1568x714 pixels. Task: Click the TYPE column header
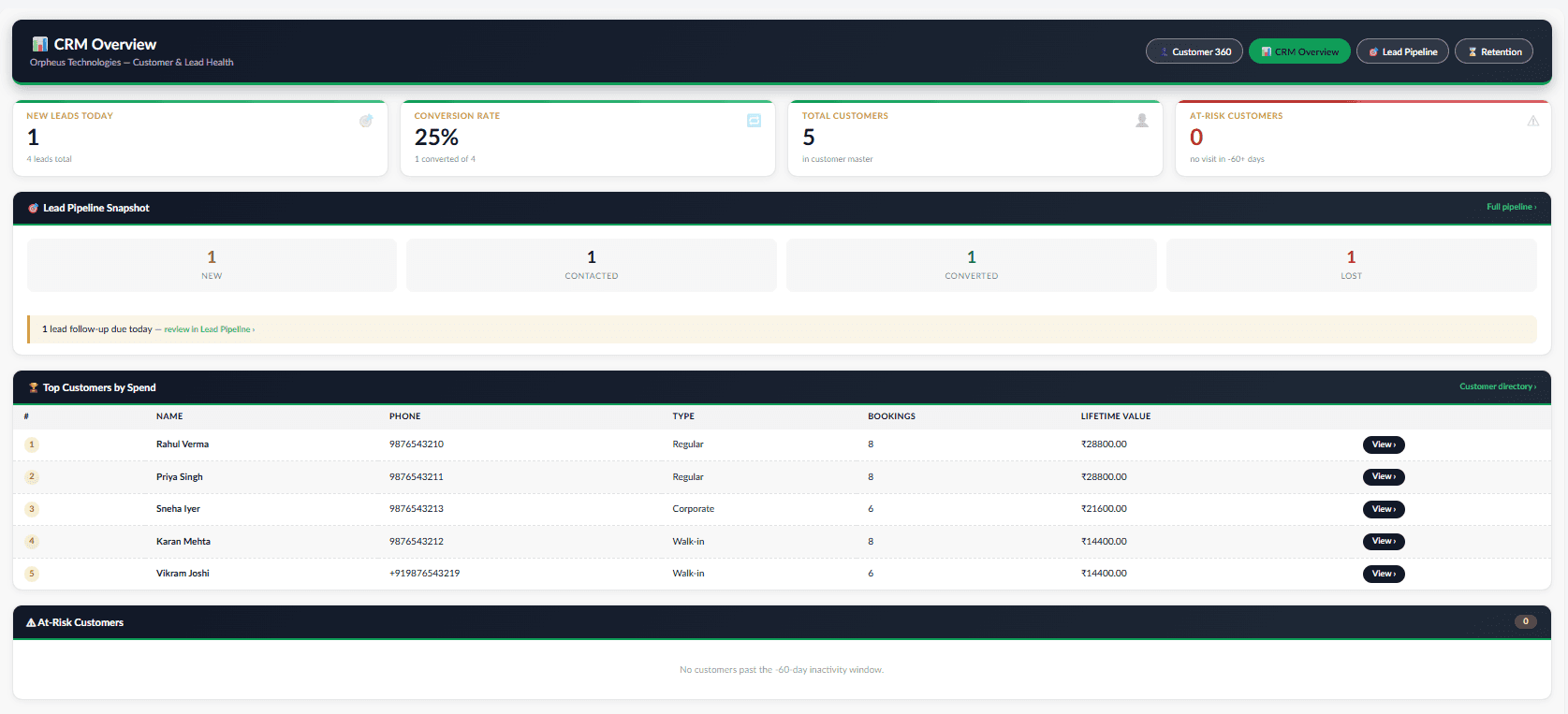[683, 416]
